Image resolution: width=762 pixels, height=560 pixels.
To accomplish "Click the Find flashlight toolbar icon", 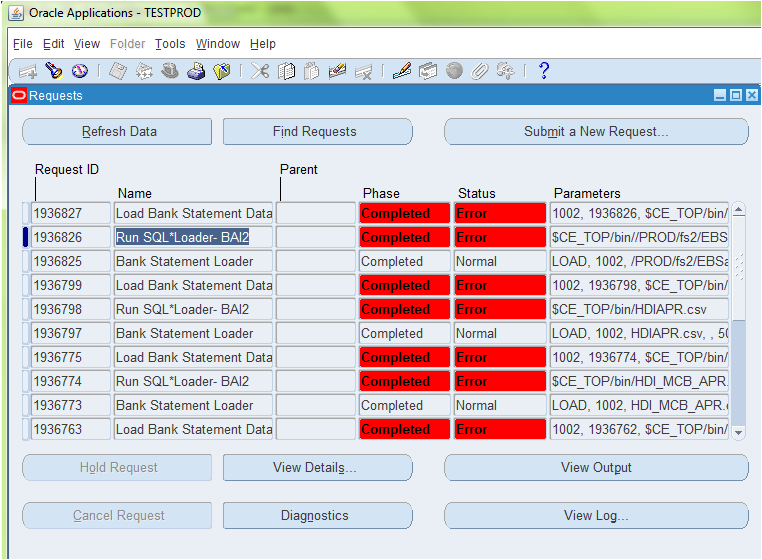I will (x=54, y=71).
